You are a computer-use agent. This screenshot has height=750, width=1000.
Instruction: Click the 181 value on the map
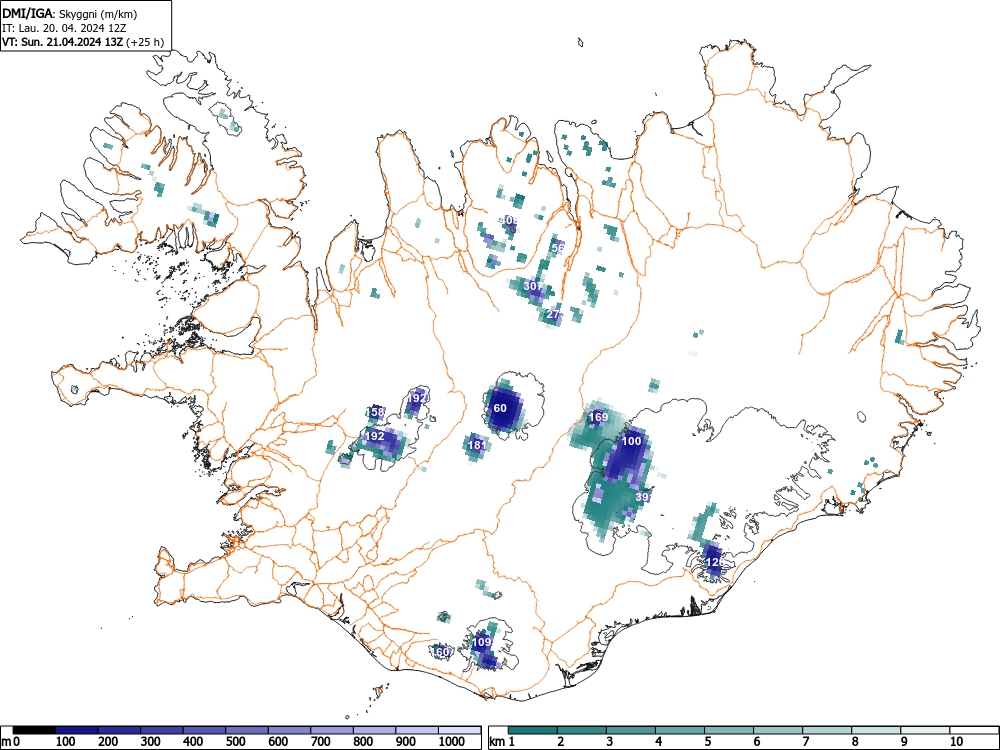pos(477,445)
